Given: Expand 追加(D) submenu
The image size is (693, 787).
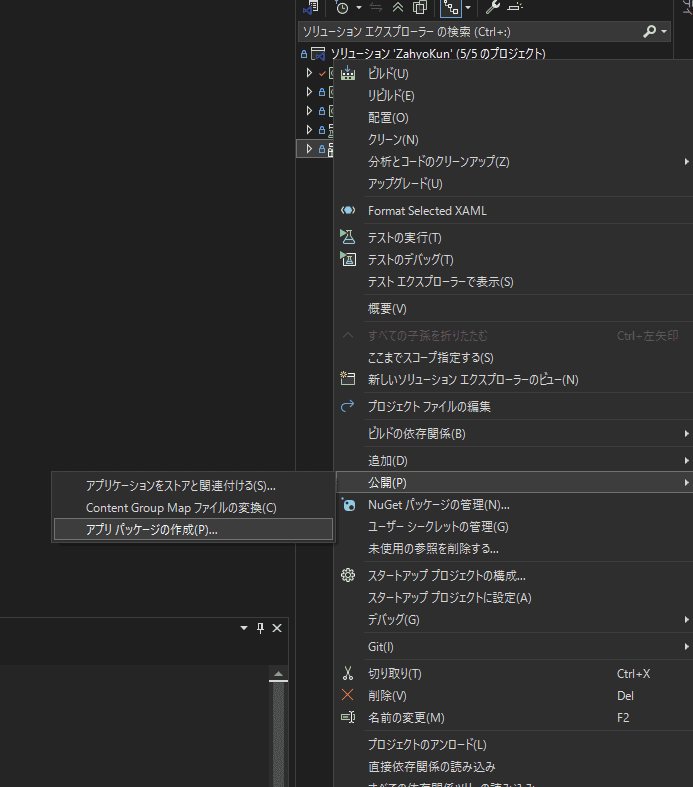Looking at the screenshot, I should click(514, 460).
